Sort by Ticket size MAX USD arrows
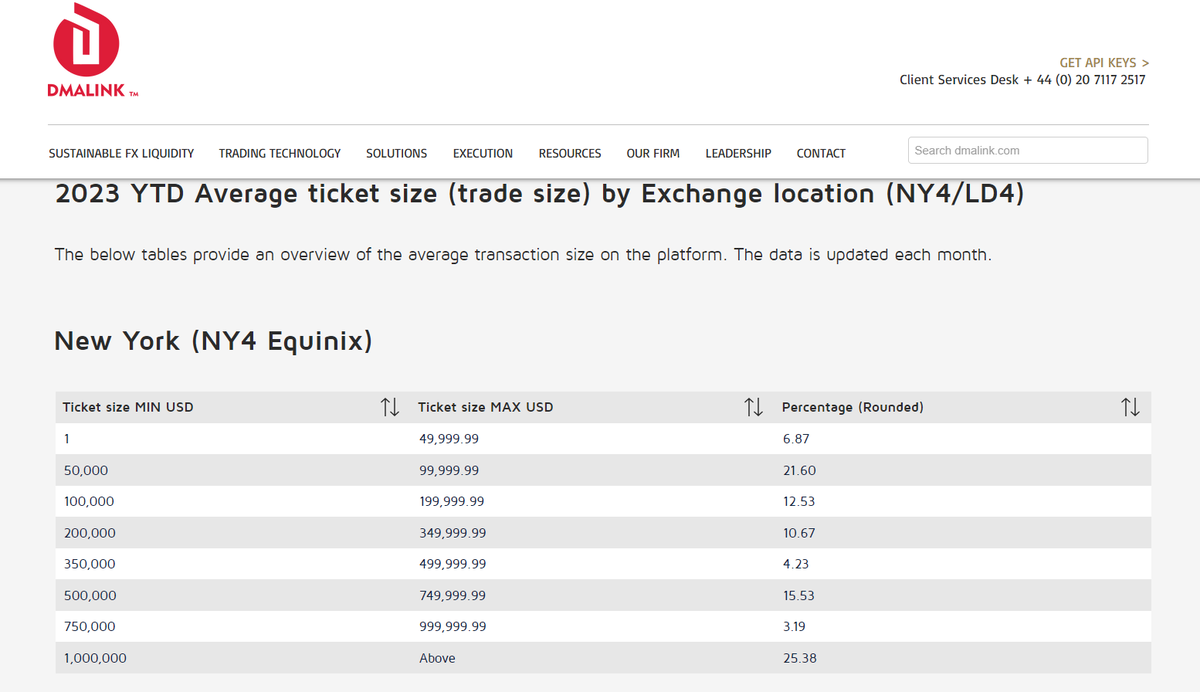The height and width of the screenshot is (692, 1200). coord(754,407)
